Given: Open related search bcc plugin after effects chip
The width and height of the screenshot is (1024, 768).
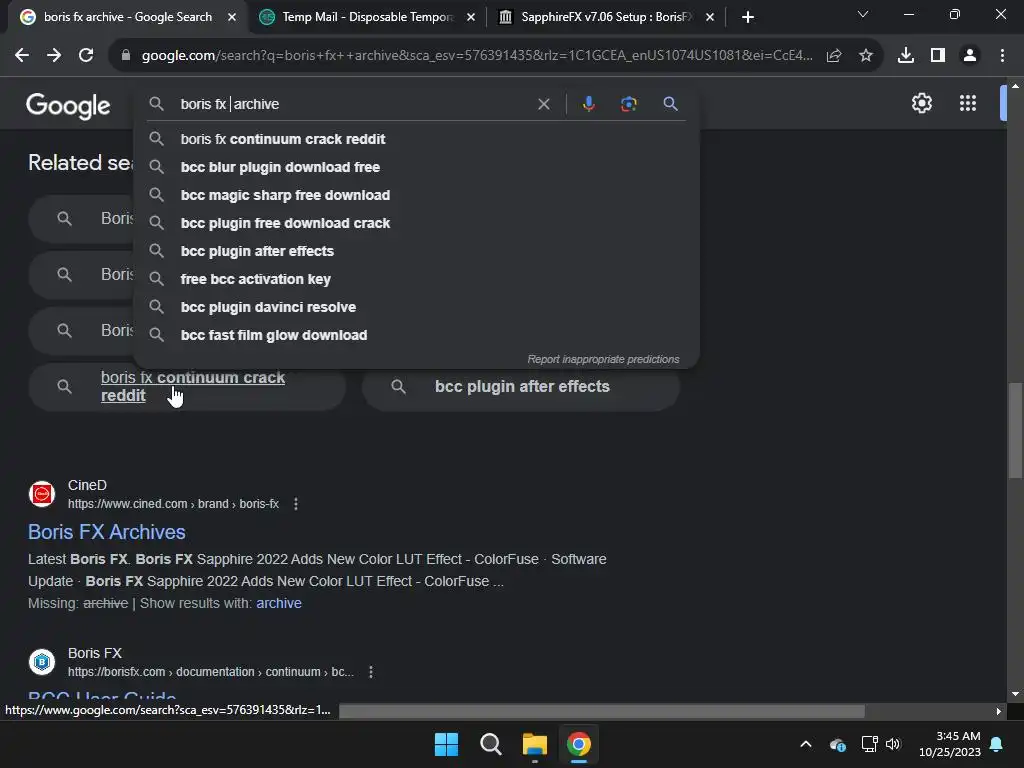Looking at the screenshot, I should 521,387.
